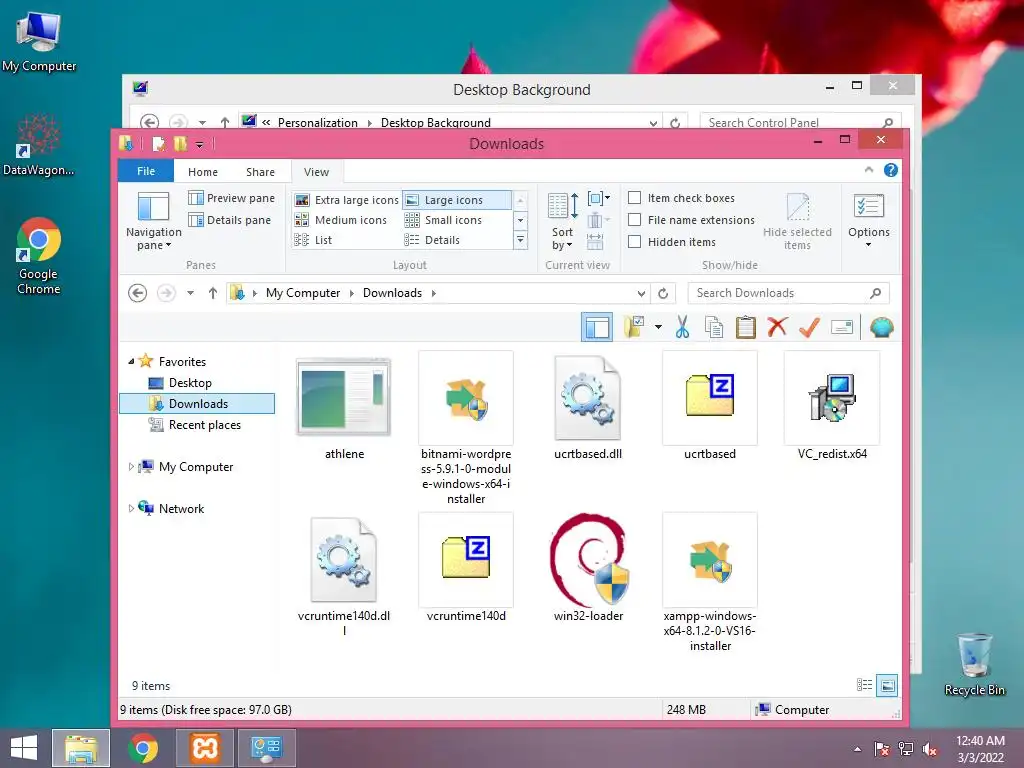Select the bitnami-wordpress installer file

click(466, 428)
